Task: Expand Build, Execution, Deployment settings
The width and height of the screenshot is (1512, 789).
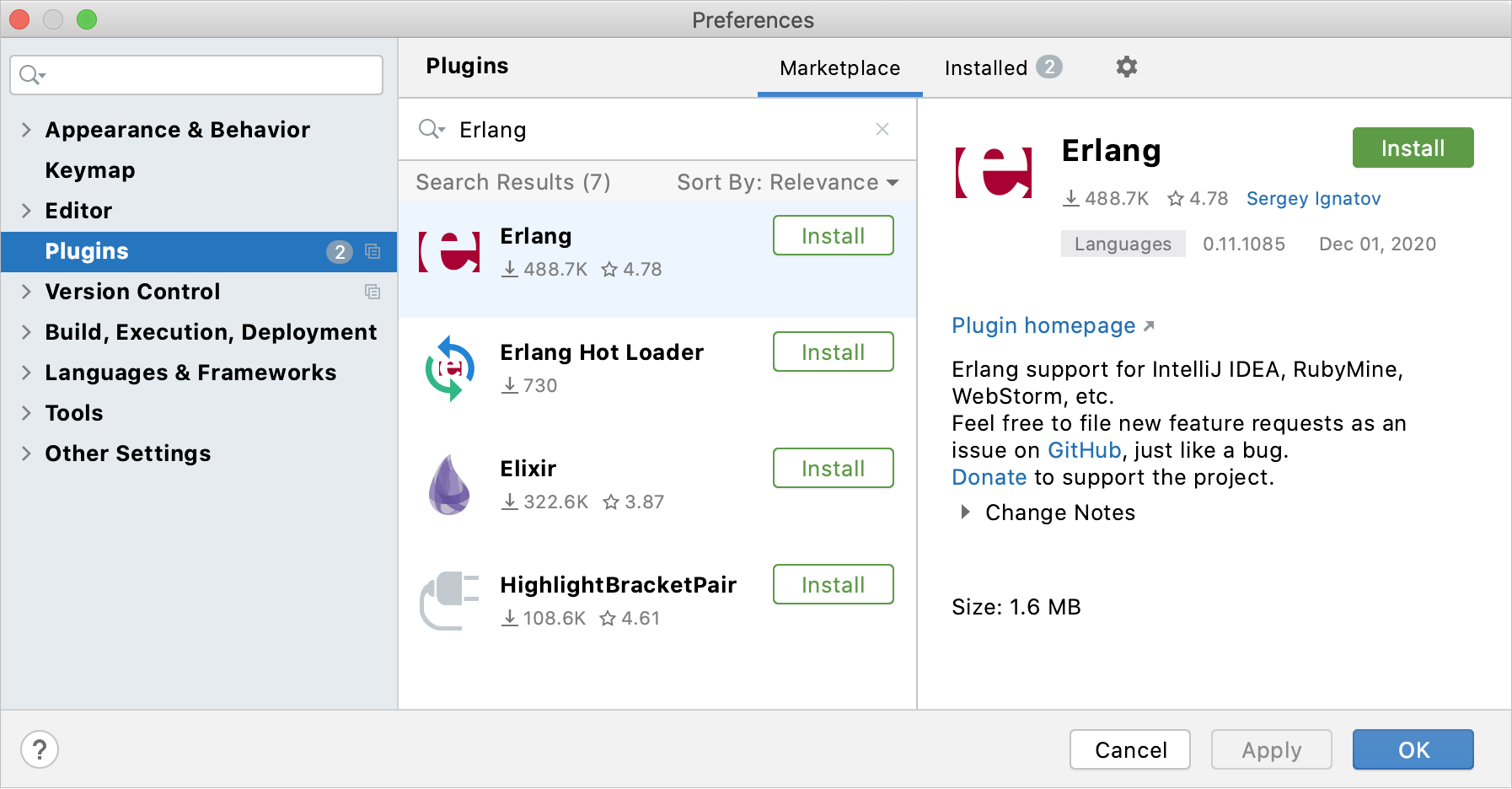Action: pos(26,332)
